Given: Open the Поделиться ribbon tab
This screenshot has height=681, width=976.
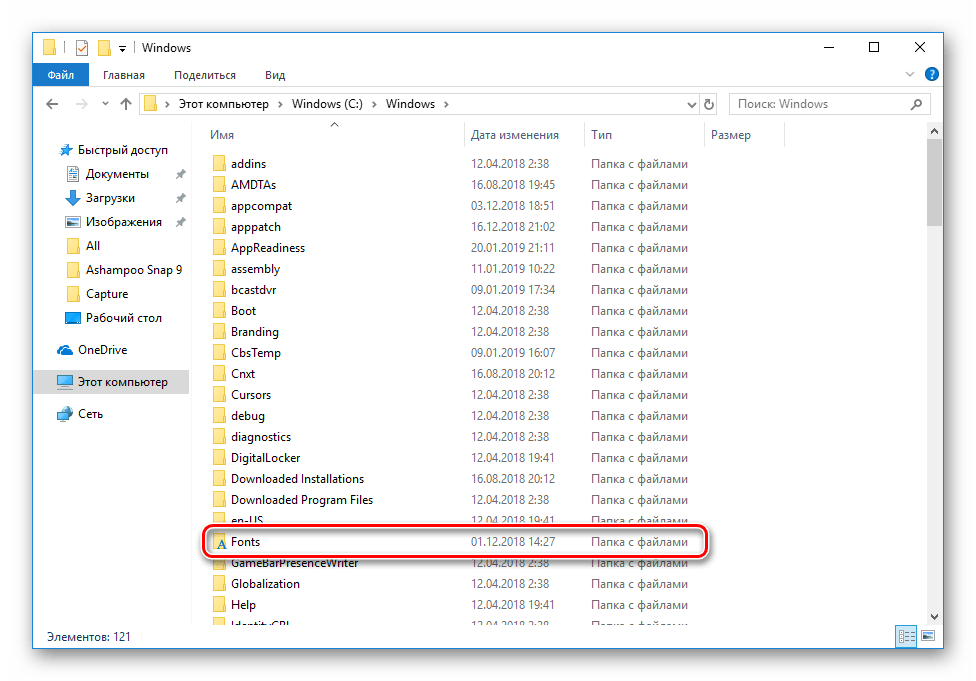Looking at the screenshot, I should click(204, 75).
